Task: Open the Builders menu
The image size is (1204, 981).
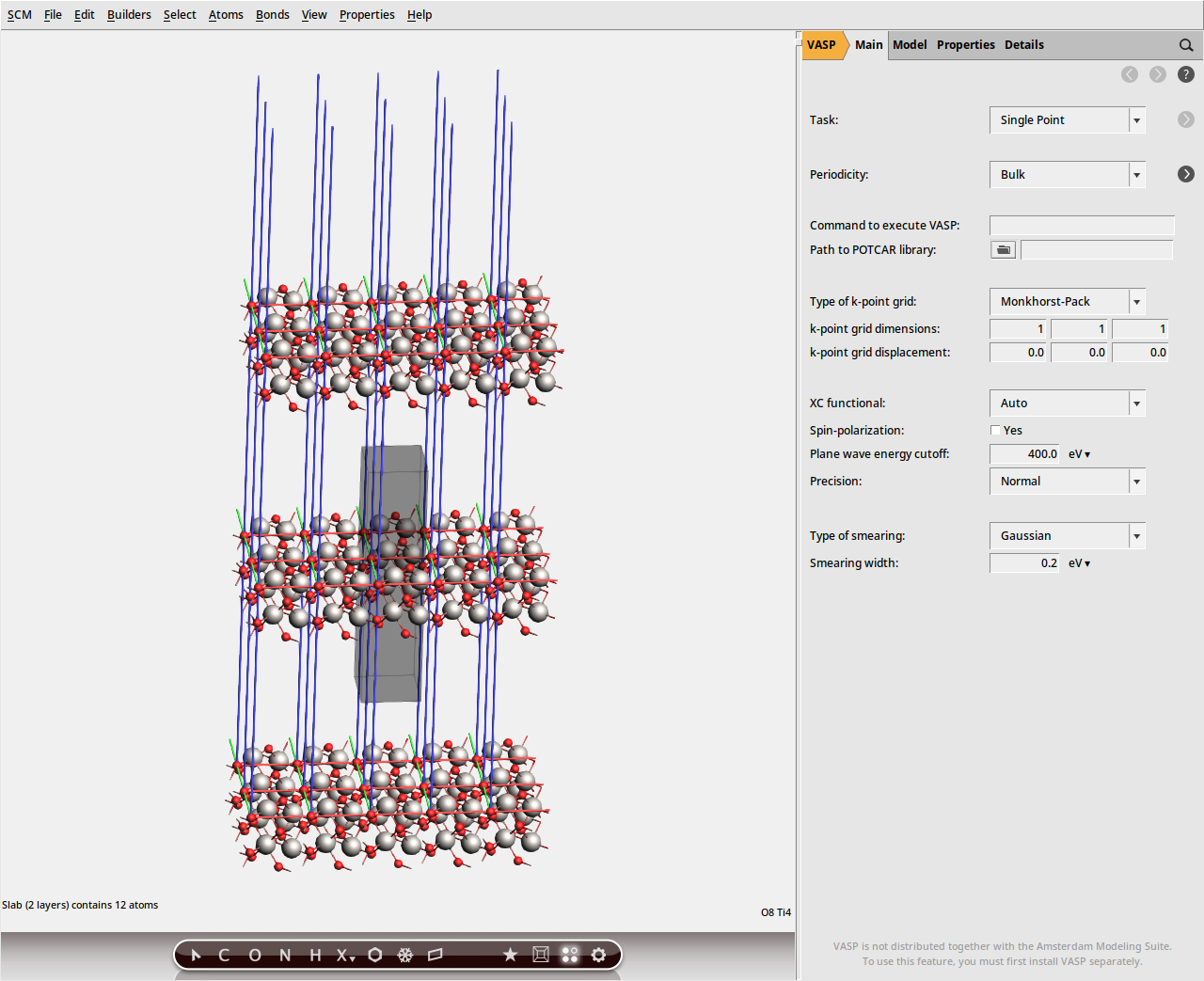Action: click(129, 14)
